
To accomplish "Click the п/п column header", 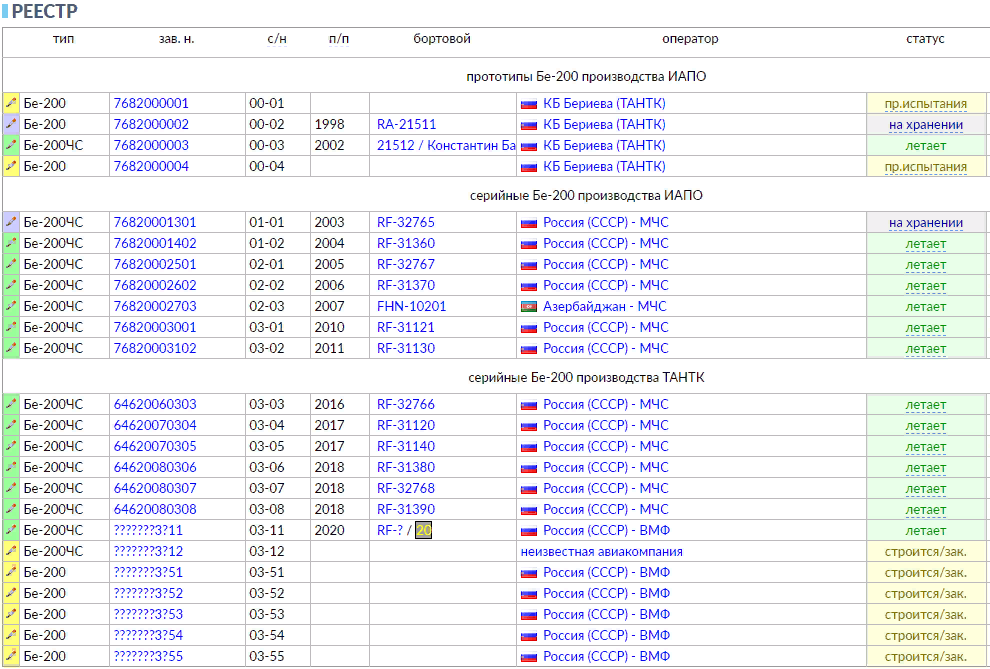I will click(339, 39).
